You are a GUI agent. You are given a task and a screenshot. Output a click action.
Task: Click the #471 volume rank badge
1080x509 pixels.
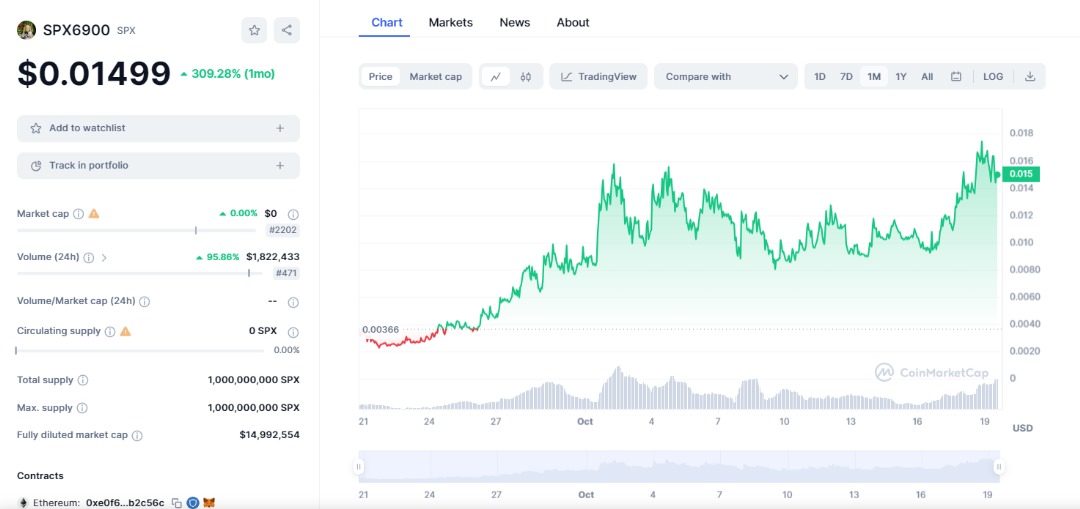pos(286,273)
